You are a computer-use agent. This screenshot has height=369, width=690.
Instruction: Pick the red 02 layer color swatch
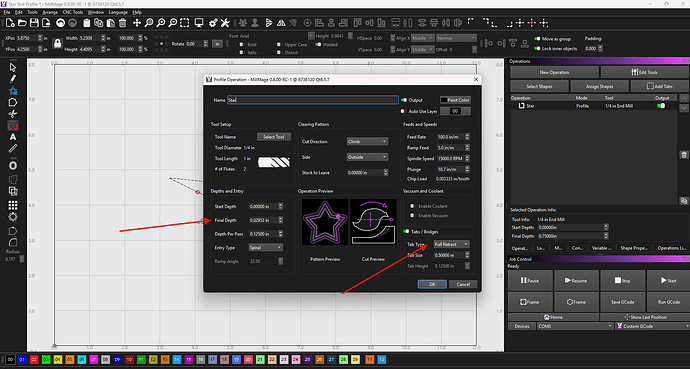click(x=34, y=359)
